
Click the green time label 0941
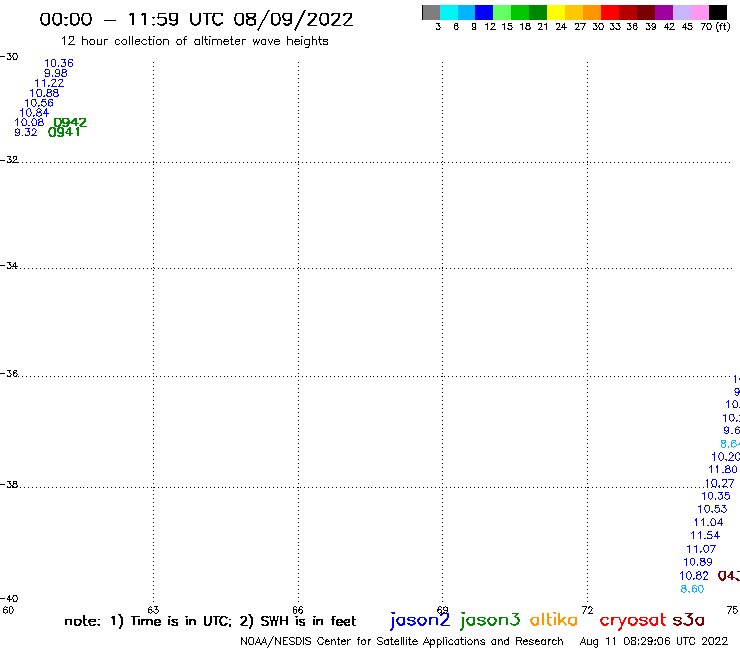pos(64,132)
